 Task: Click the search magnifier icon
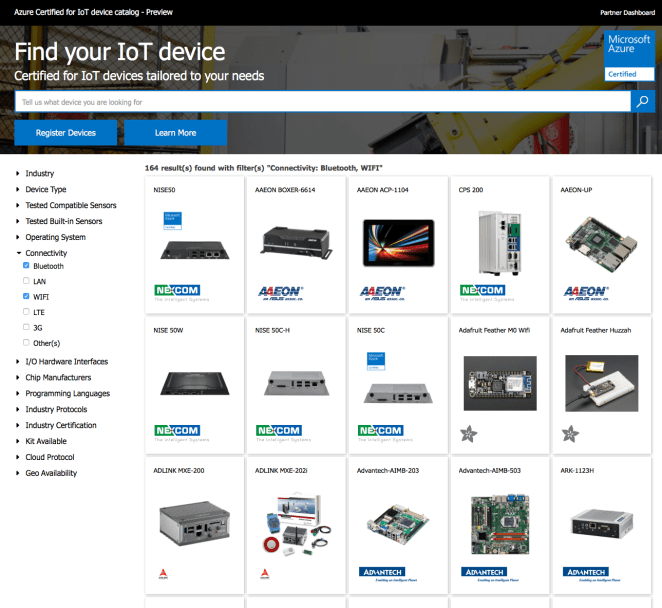(x=643, y=102)
